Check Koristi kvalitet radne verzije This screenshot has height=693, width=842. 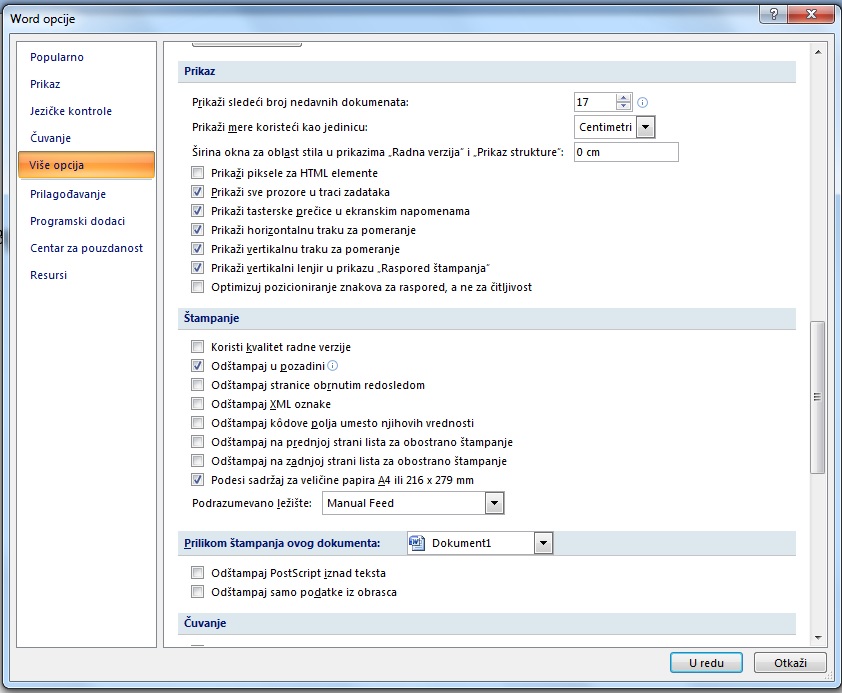pyautogui.click(x=198, y=347)
